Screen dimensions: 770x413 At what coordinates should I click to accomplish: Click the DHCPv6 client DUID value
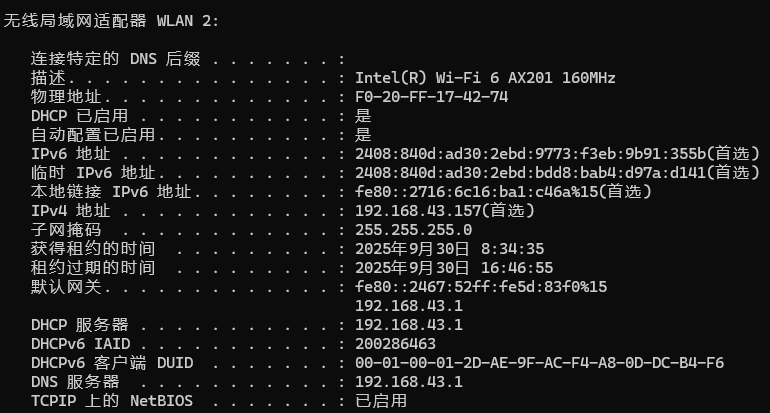540,363
